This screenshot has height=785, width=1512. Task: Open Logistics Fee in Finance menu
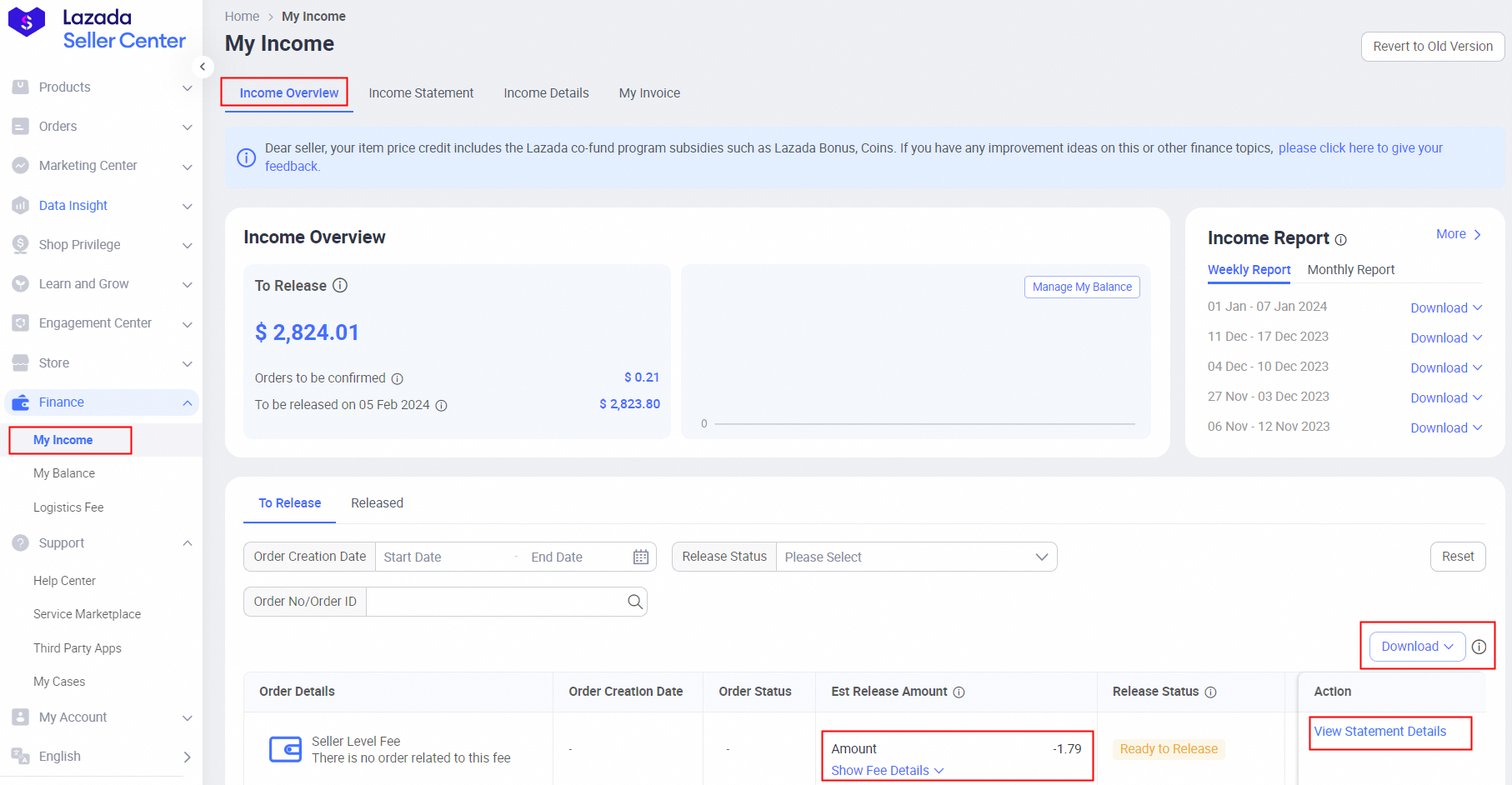[68, 507]
